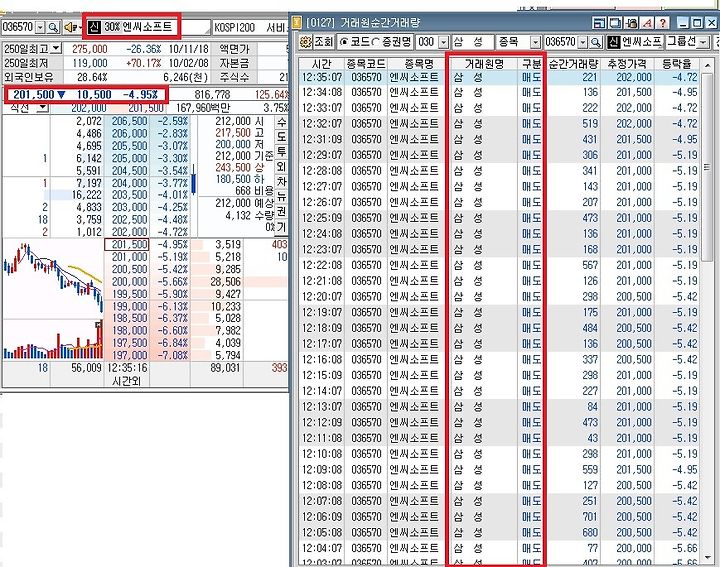Open the dropdown beside 036570 in window 0127
Viewport: 720px width, 567px height.
click(583, 43)
